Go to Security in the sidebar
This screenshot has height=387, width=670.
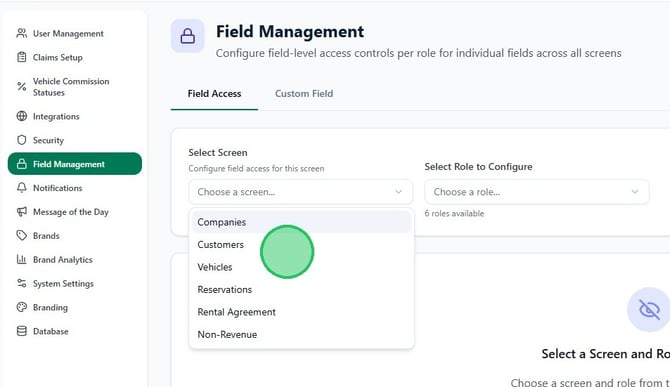point(75,140)
